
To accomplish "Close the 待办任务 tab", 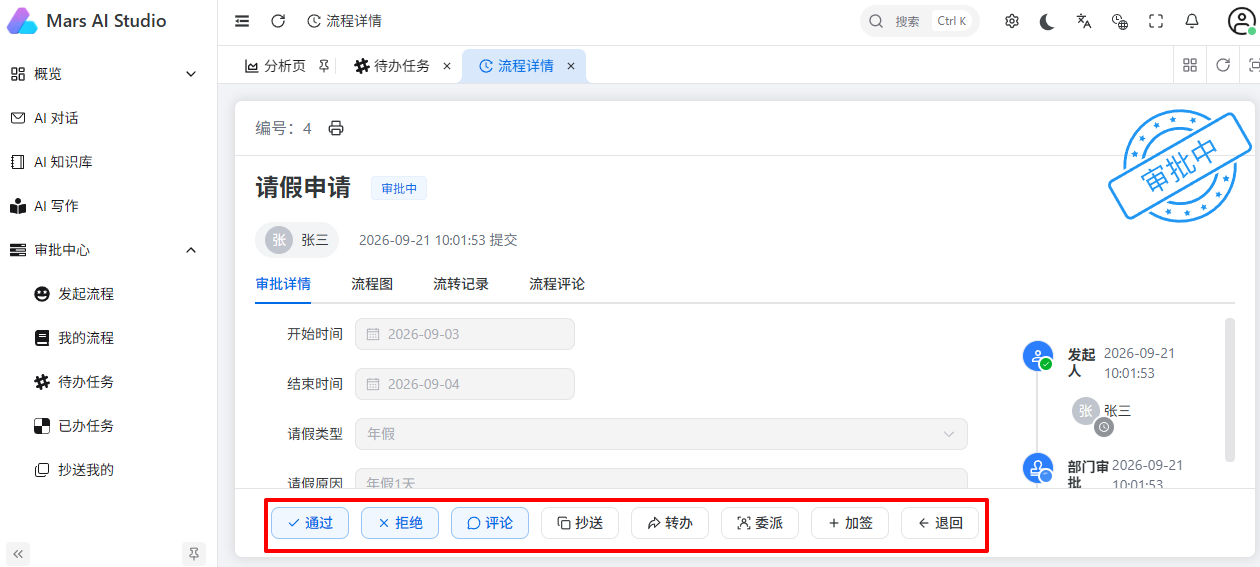I will (447, 66).
